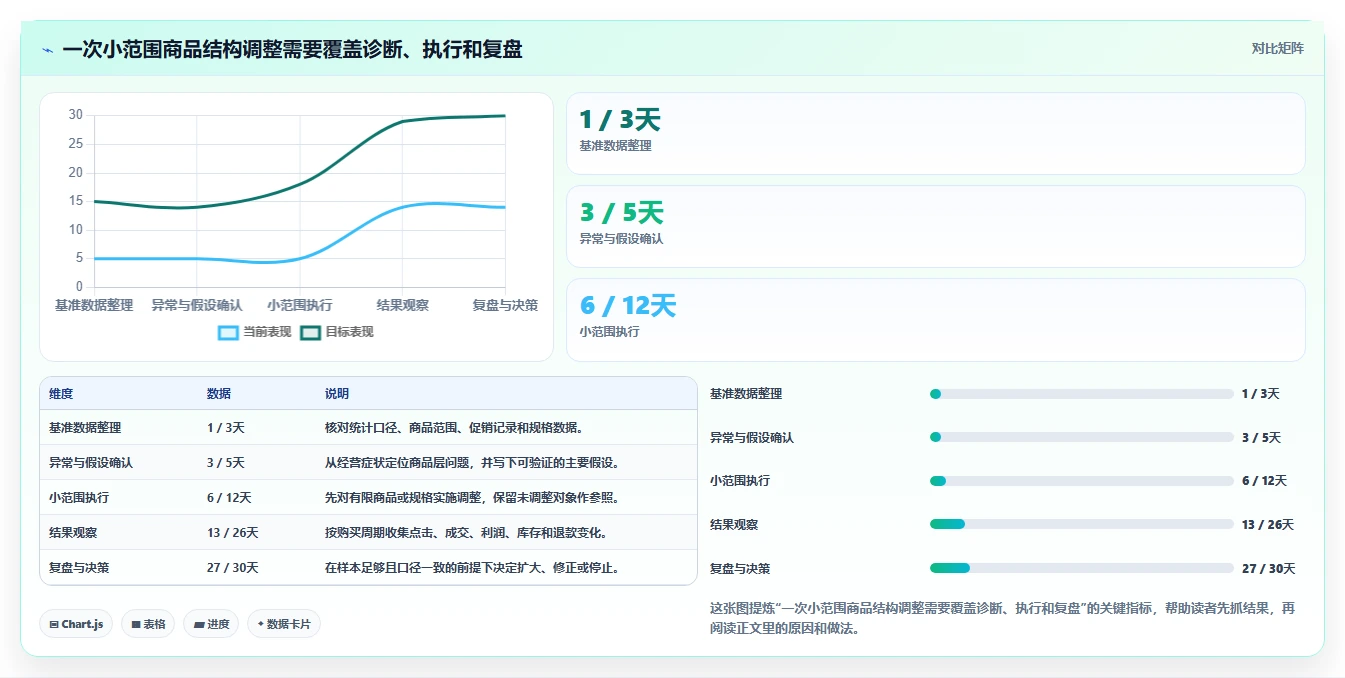
Task: Click the lightning icon beside the title
Action: pos(47,50)
